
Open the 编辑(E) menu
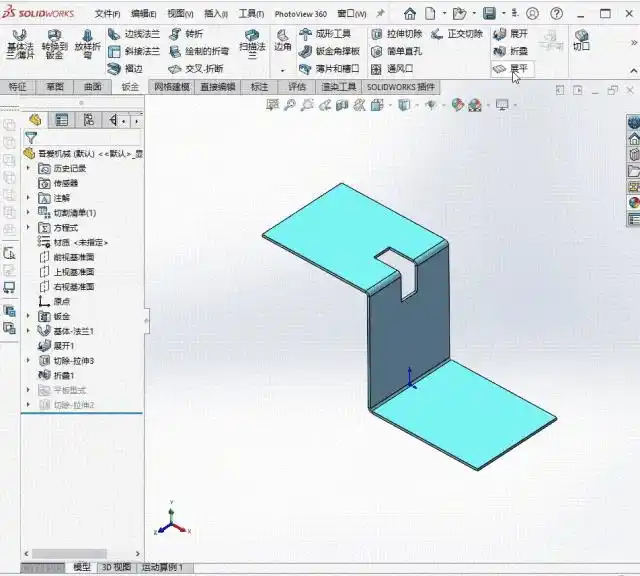click(x=143, y=14)
